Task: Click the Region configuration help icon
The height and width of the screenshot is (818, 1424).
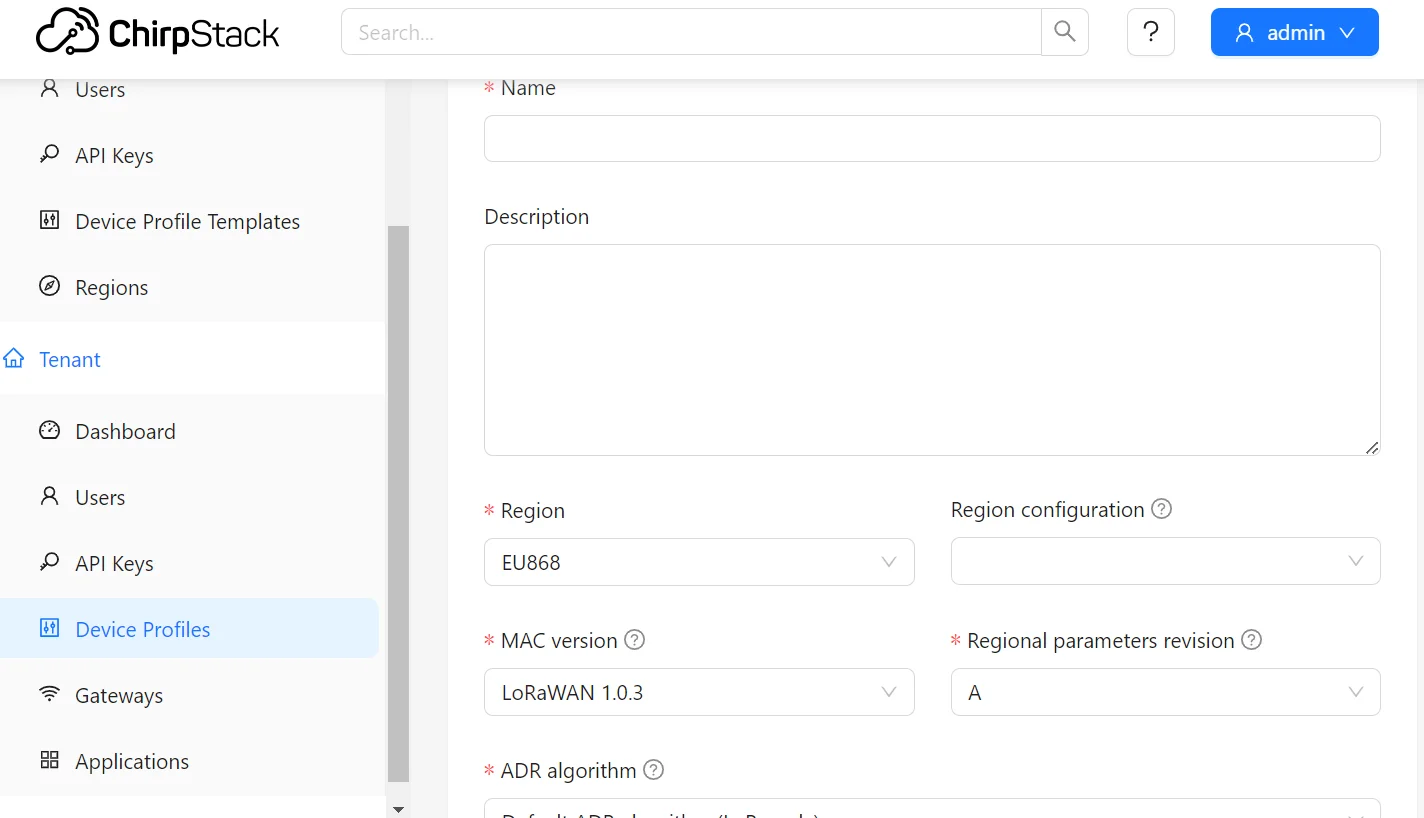Action: [x=1161, y=509]
